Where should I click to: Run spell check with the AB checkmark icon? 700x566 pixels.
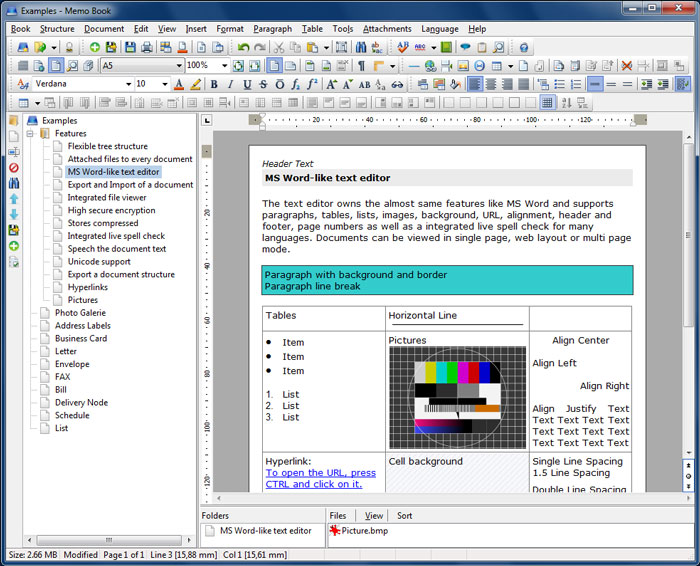(x=403, y=47)
